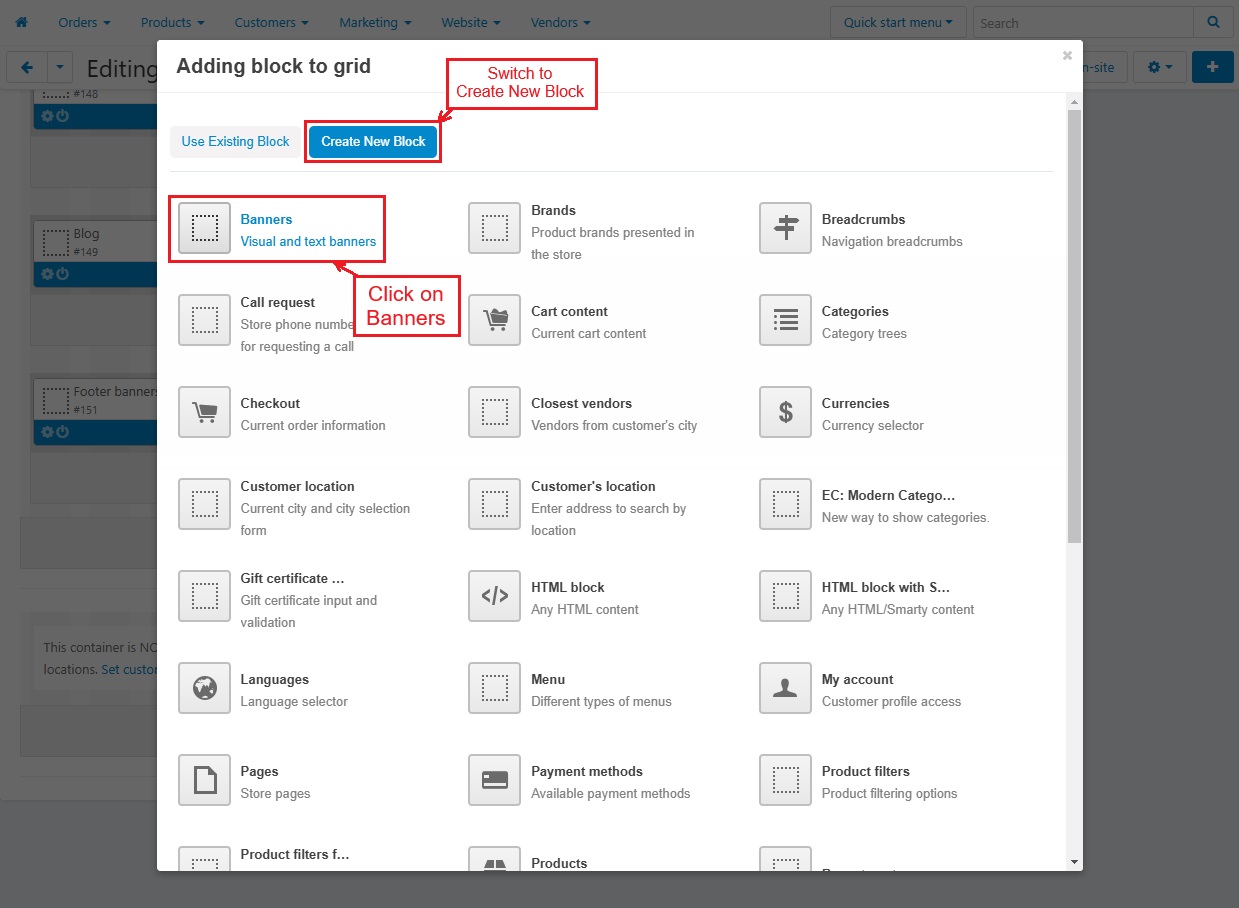Click the top search input field
This screenshot has height=908, width=1239.
click(1082, 22)
